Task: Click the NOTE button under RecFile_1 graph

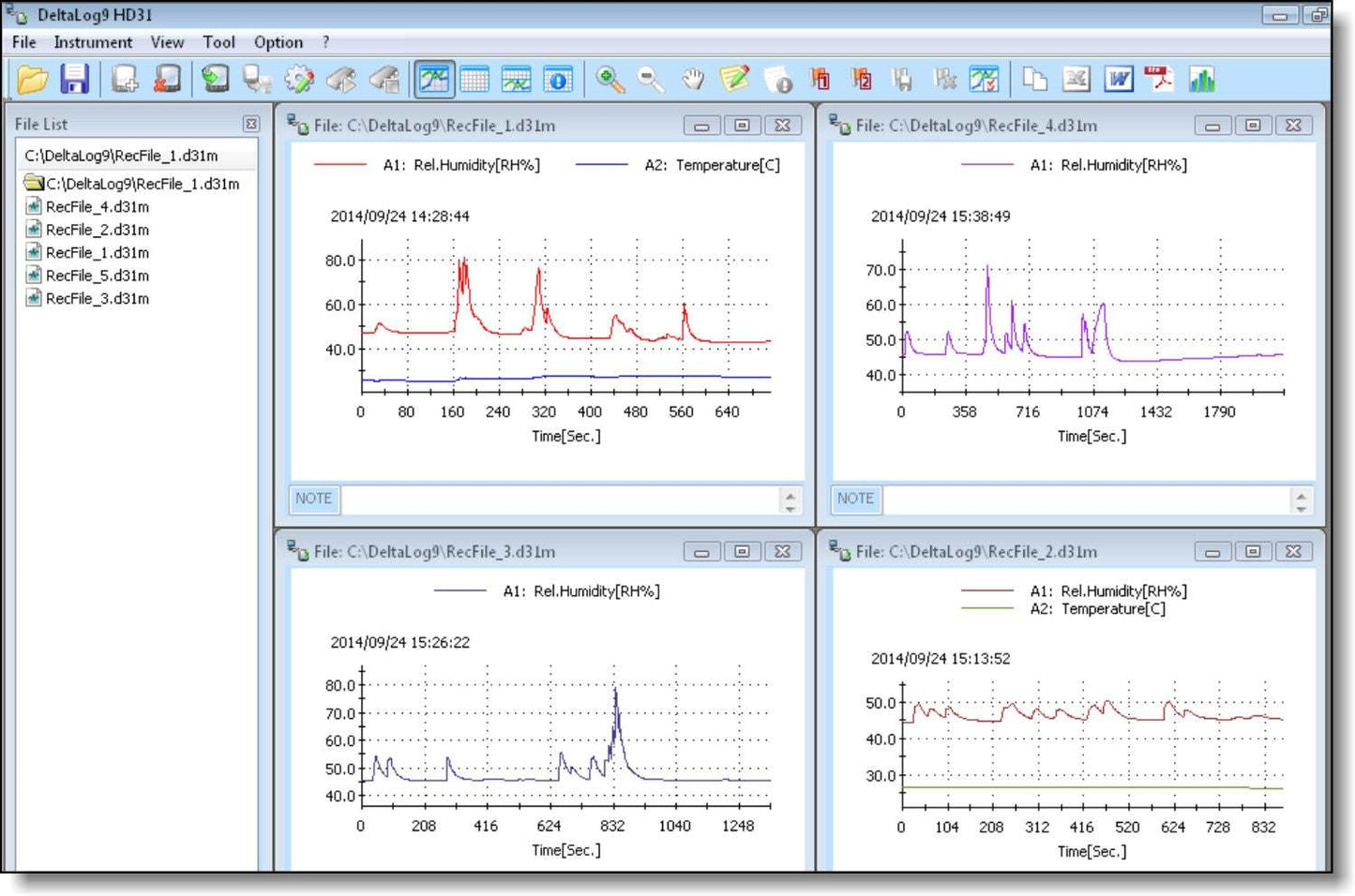Action: pyautogui.click(x=313, y=499)
